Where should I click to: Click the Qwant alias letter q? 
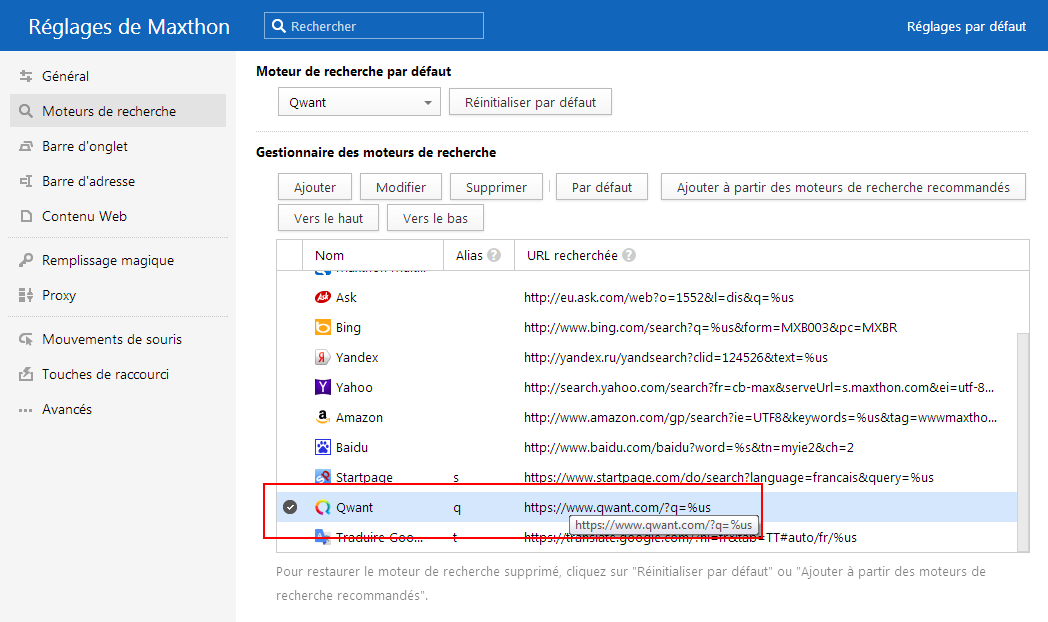coord(456,508)
